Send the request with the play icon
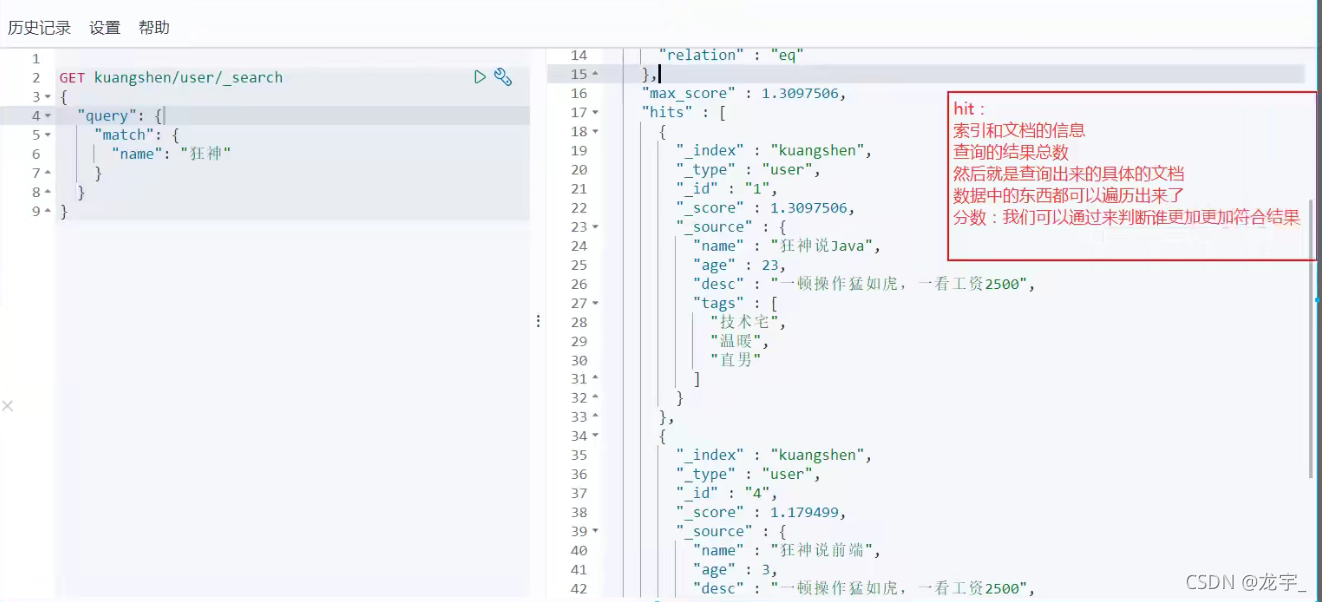This screenshot has height=602, width=1322. (480, 77)
